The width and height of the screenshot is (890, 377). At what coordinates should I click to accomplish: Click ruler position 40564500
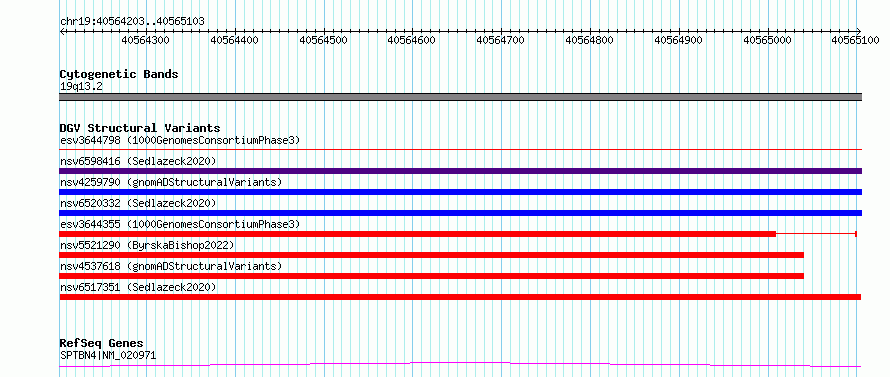(x=323, y=40)
